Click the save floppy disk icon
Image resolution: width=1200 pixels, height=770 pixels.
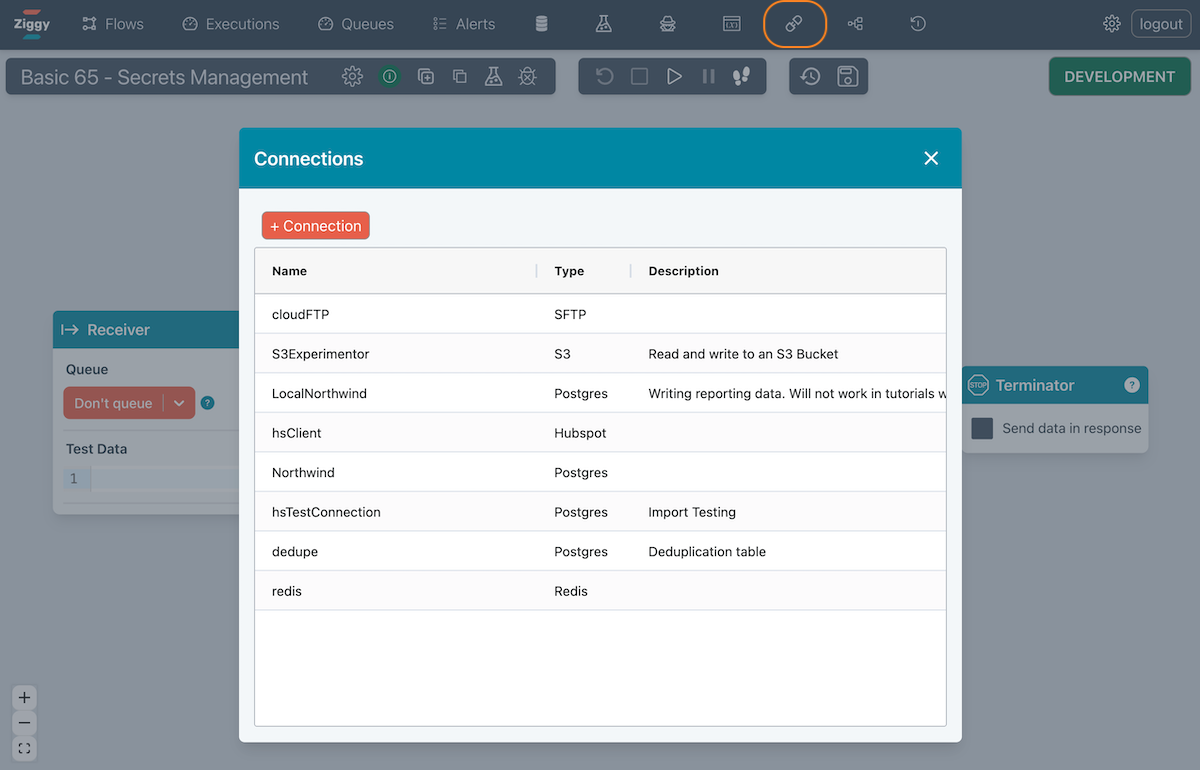pyautogui.click(x=847, y=77)
